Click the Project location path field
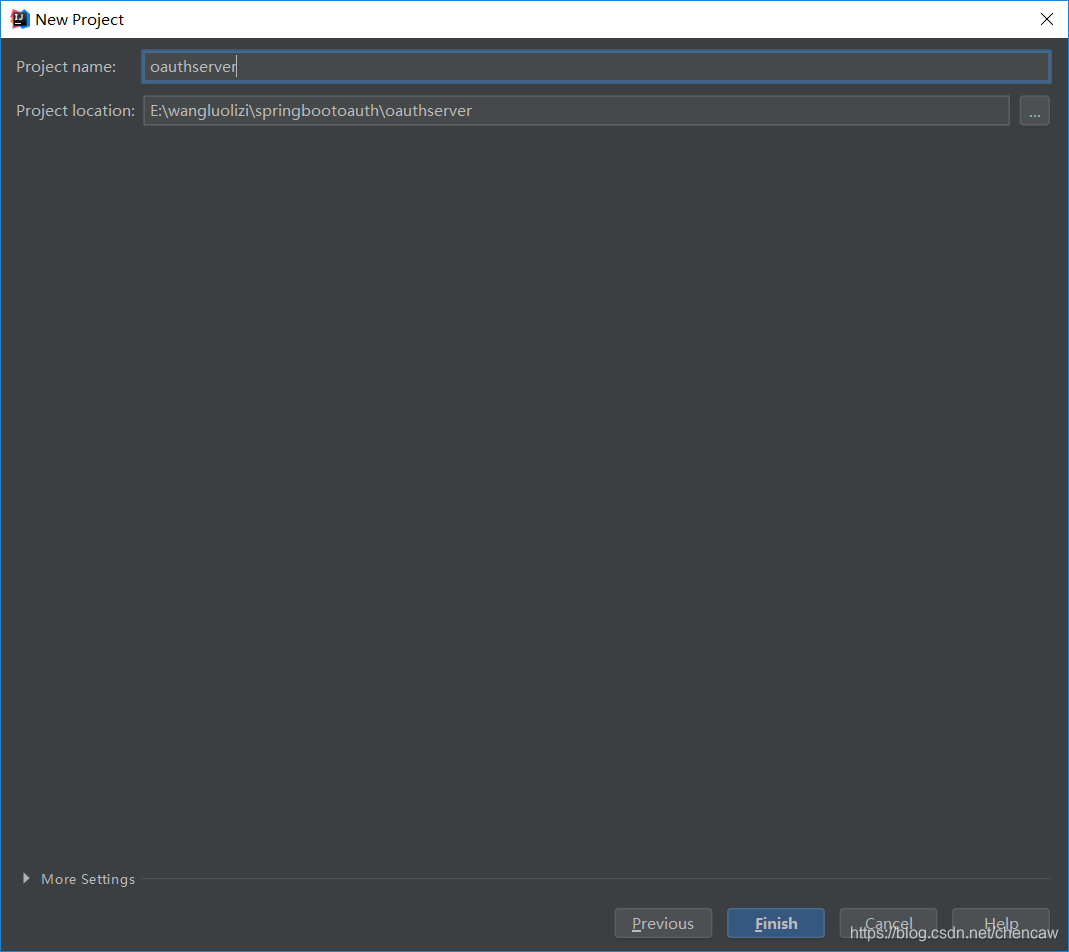The image size is (1069, 952). pos(576,110)
